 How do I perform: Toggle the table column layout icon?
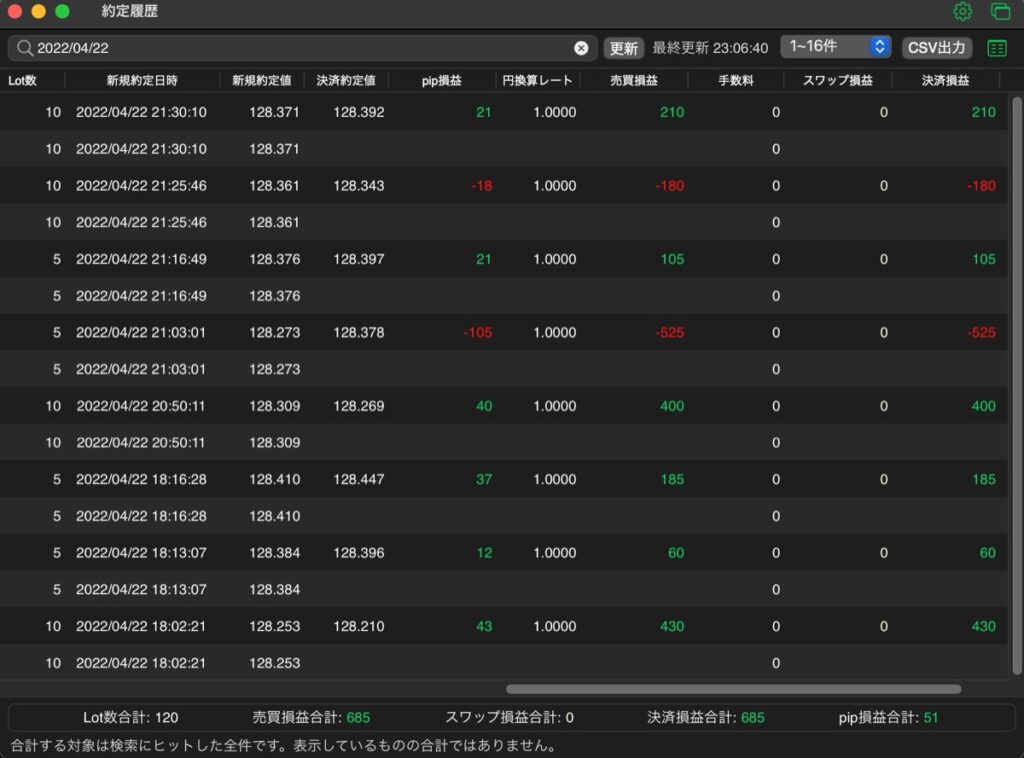[x=997, y=48]
